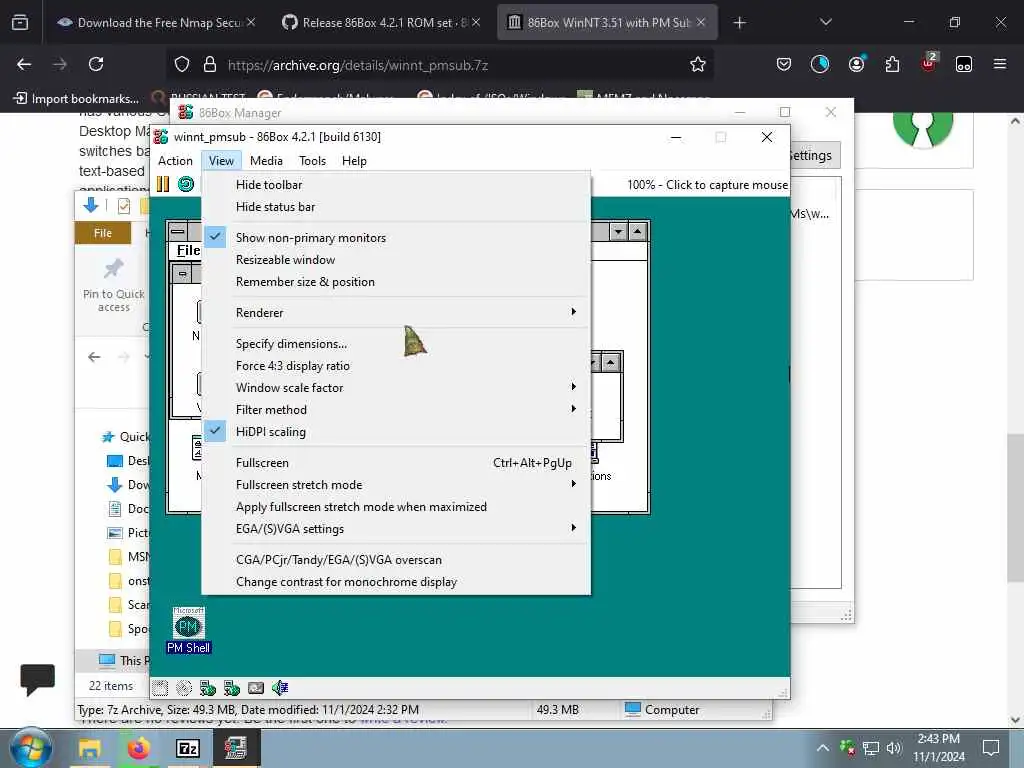Toggle Force 4:3 display ratio
The height and width of the screenshot is (768, 1024).
tap(396, 366)
